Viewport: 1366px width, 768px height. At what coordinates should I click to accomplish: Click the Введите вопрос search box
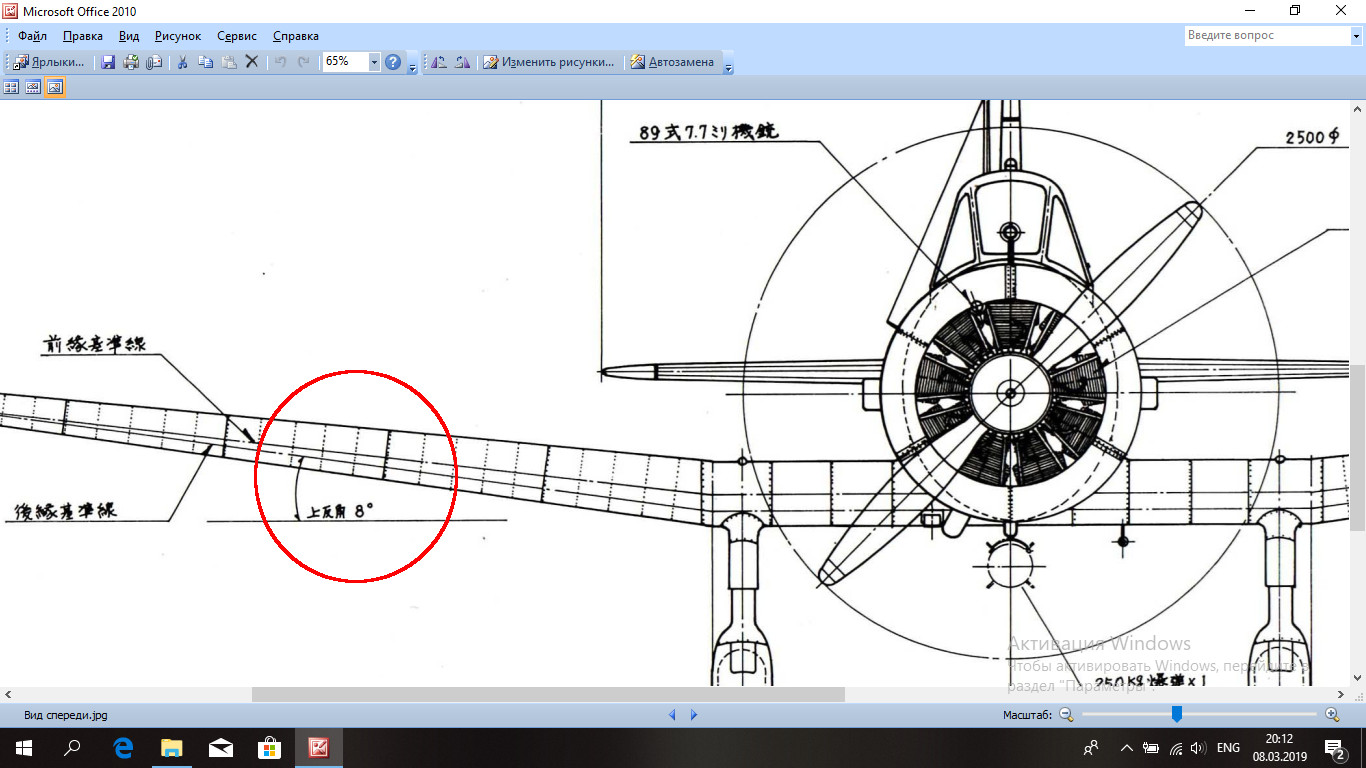click(x=1266, y=36)
